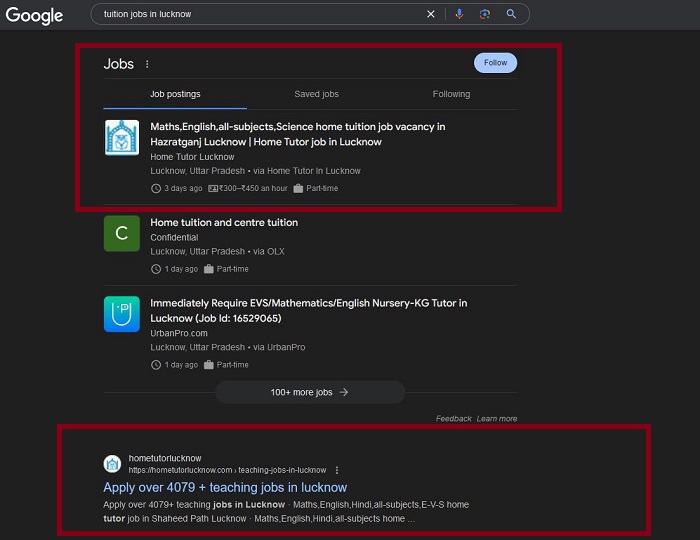Click the '100+ more jobs' button
This screenshot has height=540, width=700.
tap(310, 392)
